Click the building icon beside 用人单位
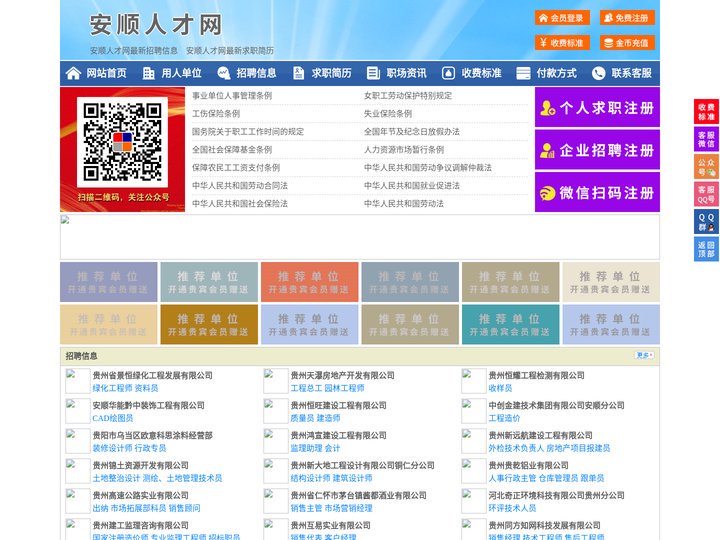This screenshot has width=720, height=540. point(148,73)
